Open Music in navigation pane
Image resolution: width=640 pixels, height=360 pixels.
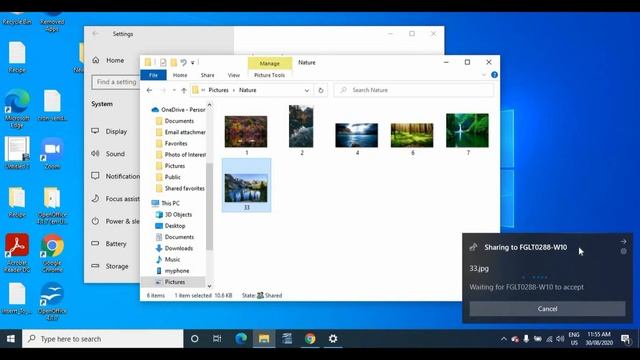pos(168,260)
